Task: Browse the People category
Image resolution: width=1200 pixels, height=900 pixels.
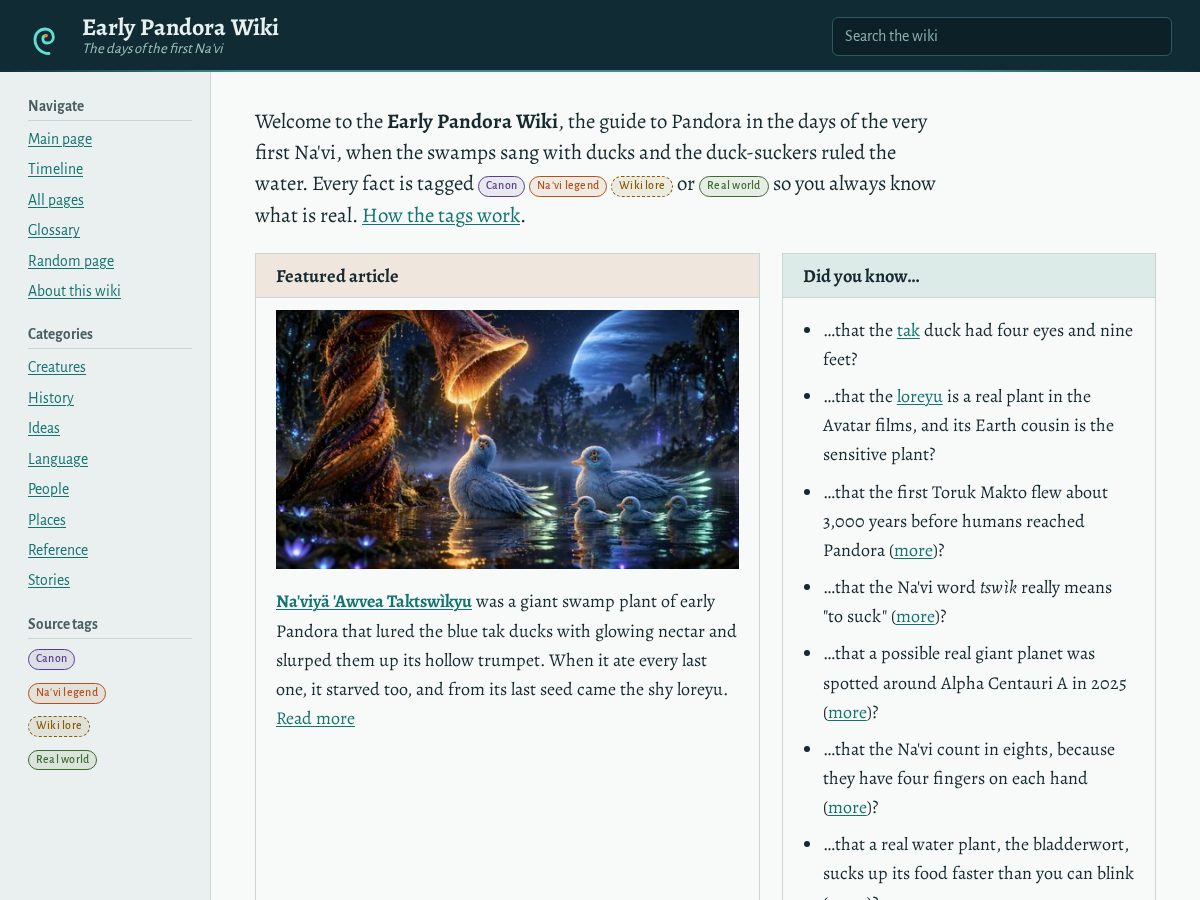Action: pos(48,489)
